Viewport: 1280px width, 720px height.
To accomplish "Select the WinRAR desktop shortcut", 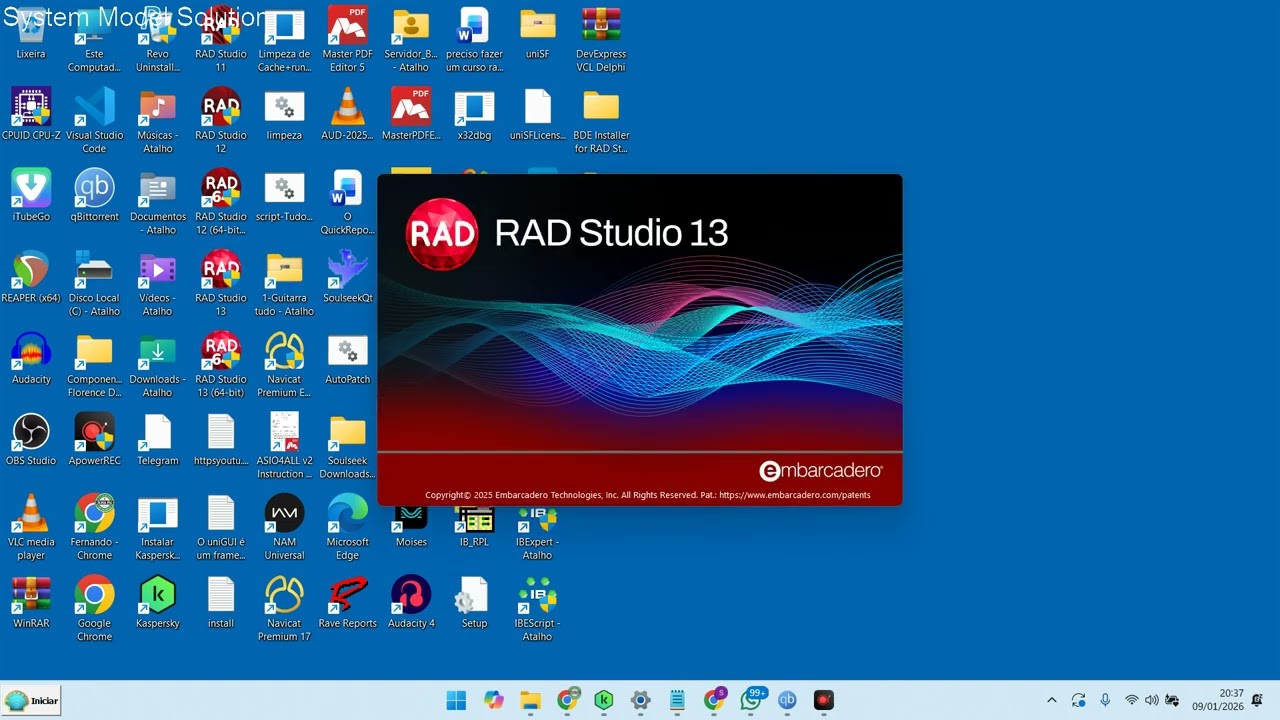I will tap(31, 602).
